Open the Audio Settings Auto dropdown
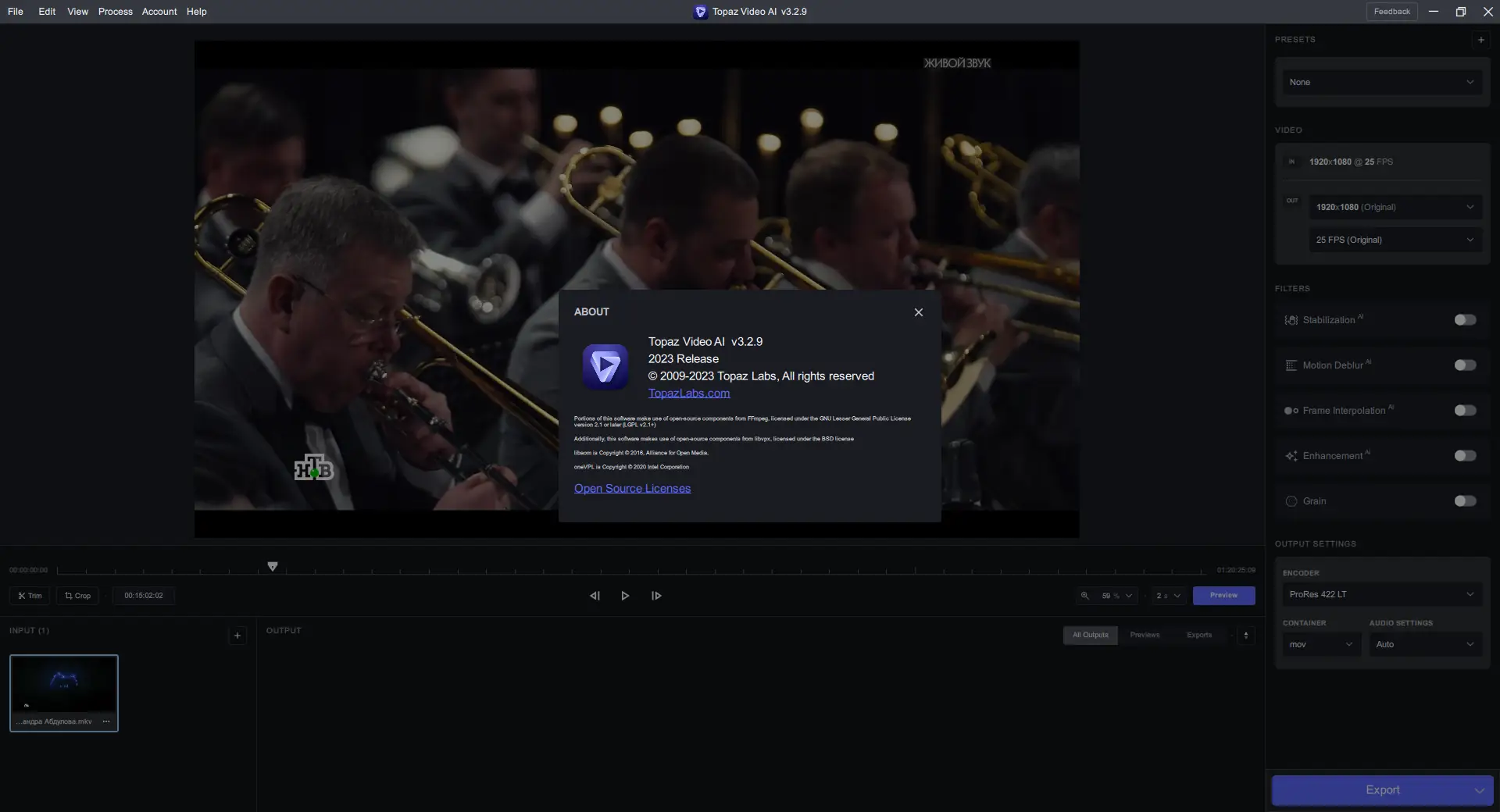Image resolution: width=1500 pixels, height=812 pixels. point(1425,644)
